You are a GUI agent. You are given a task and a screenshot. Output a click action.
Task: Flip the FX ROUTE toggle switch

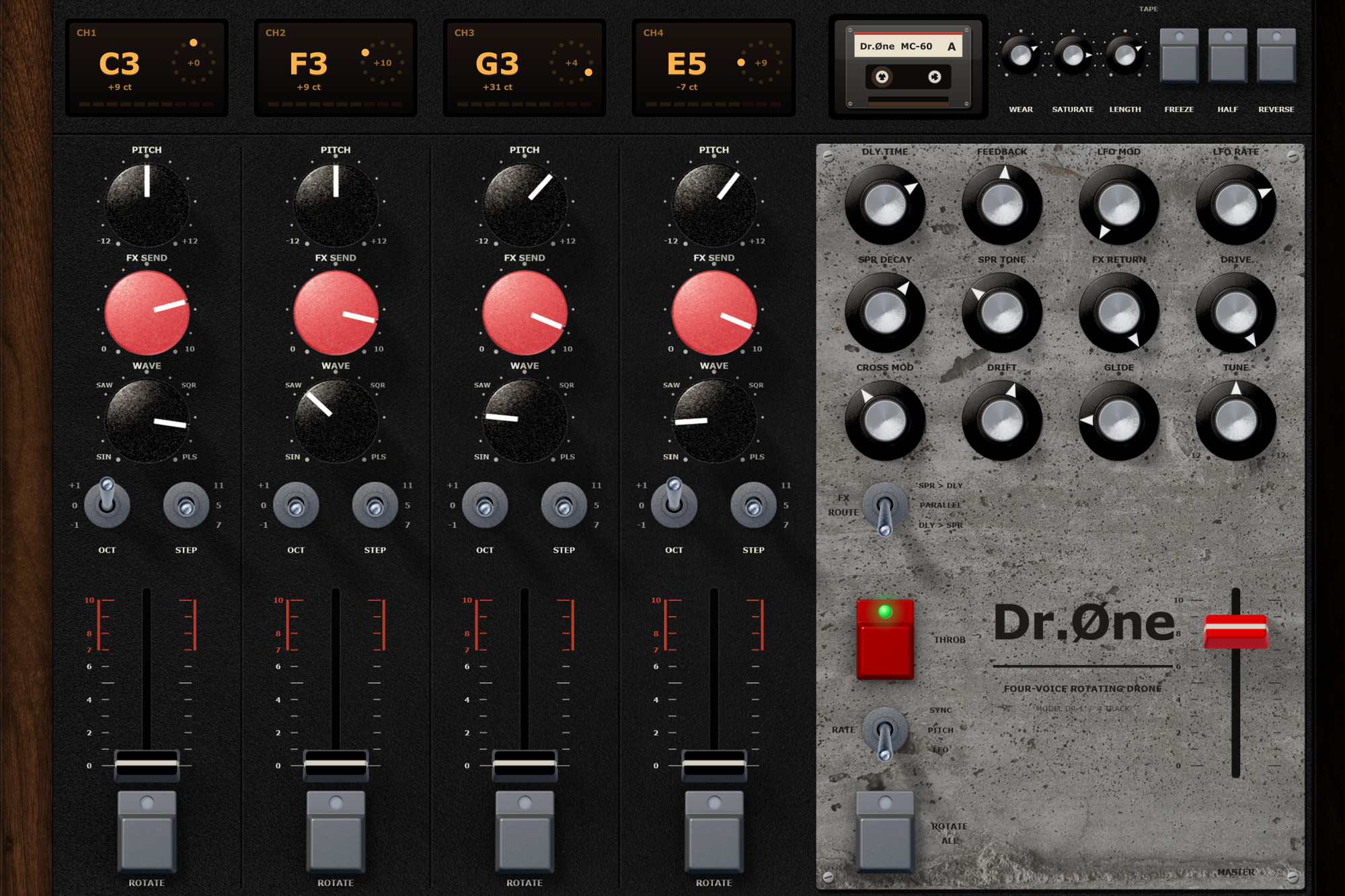coord(885,509)
